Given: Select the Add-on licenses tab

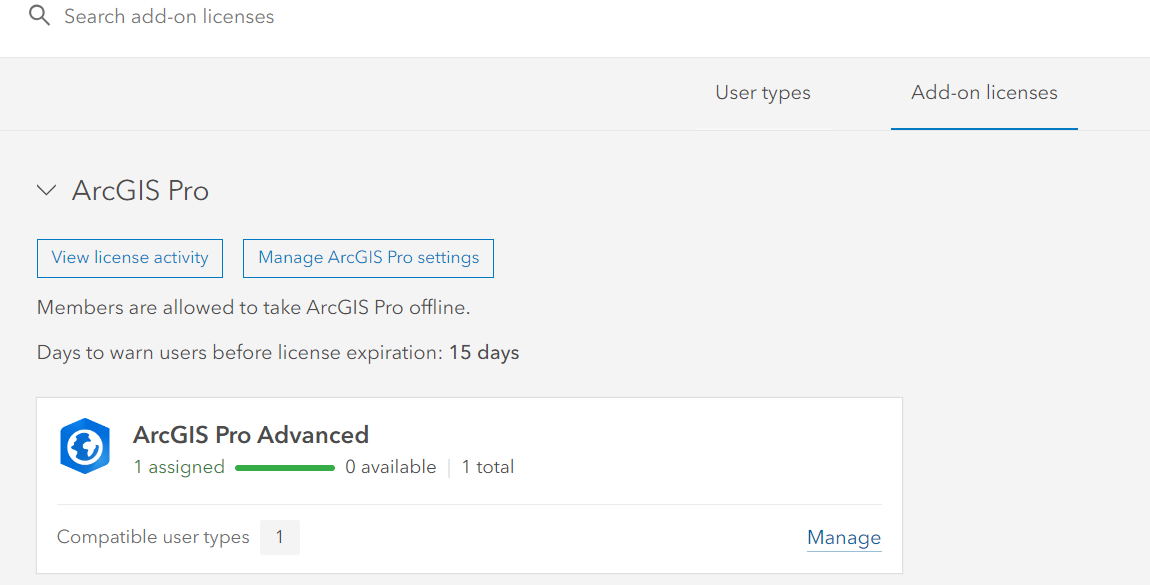Looking at the screenshot, I should (x=983, y=92).
